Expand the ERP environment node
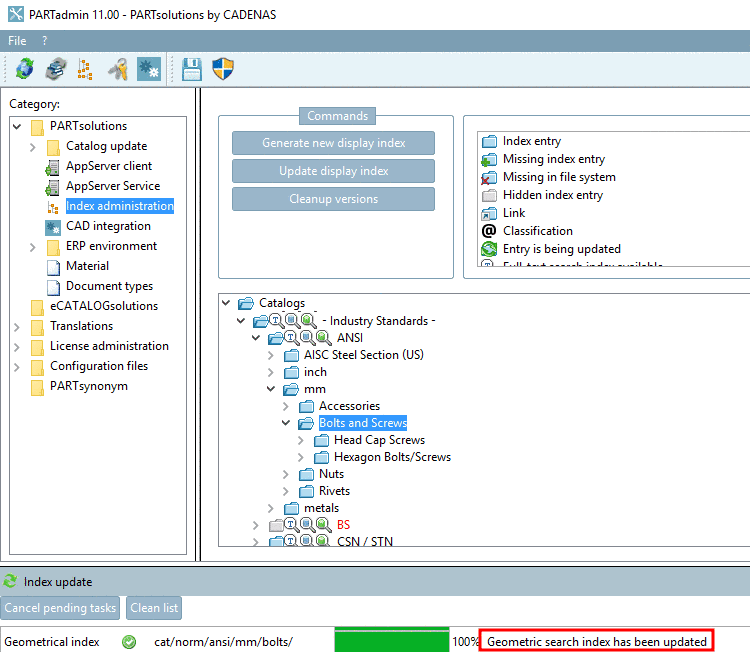Viewport: 750px width, 652px height. (33, 247)
